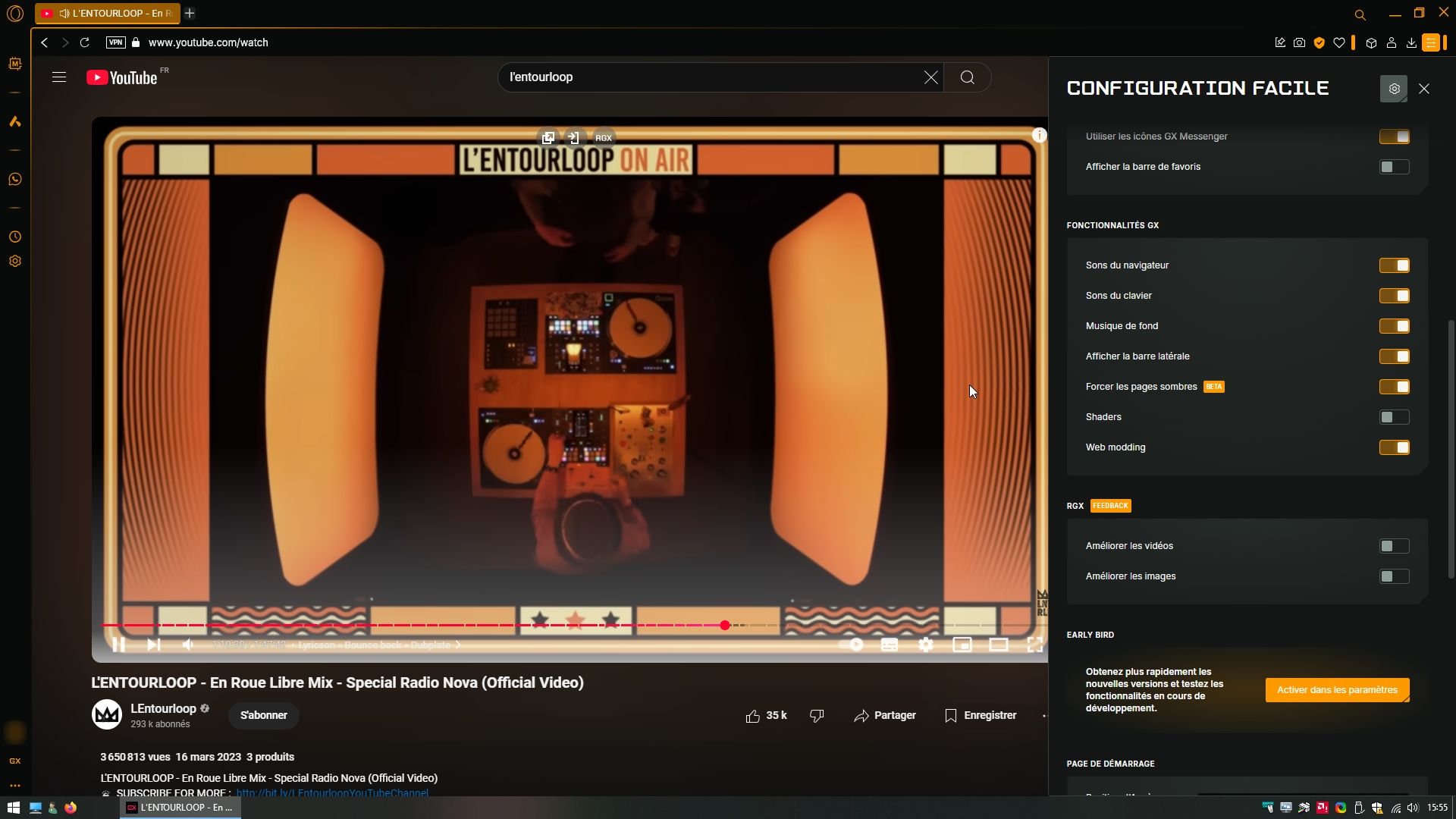Toggle Musique de fond switch
1456x819 pixels.
point(1394,326)
